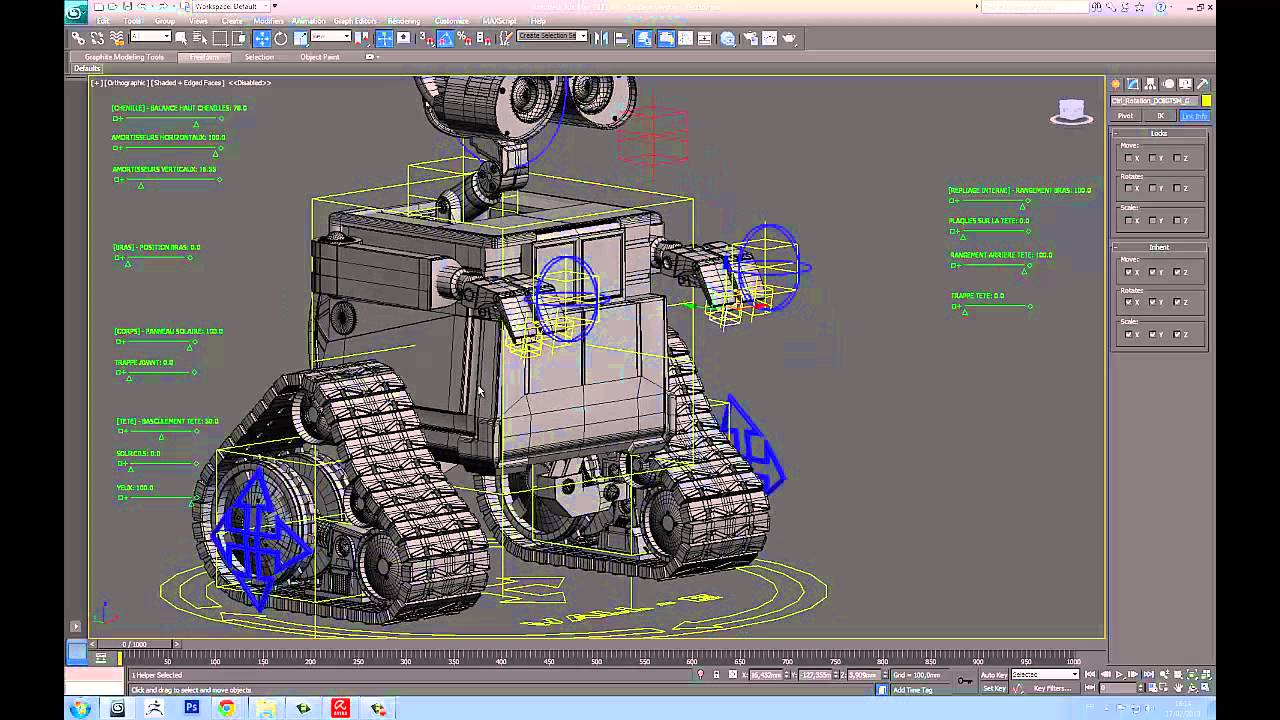1280x720 pixels.
Task: Open Create Selection Set dropdown
Action: coord(552,36)
